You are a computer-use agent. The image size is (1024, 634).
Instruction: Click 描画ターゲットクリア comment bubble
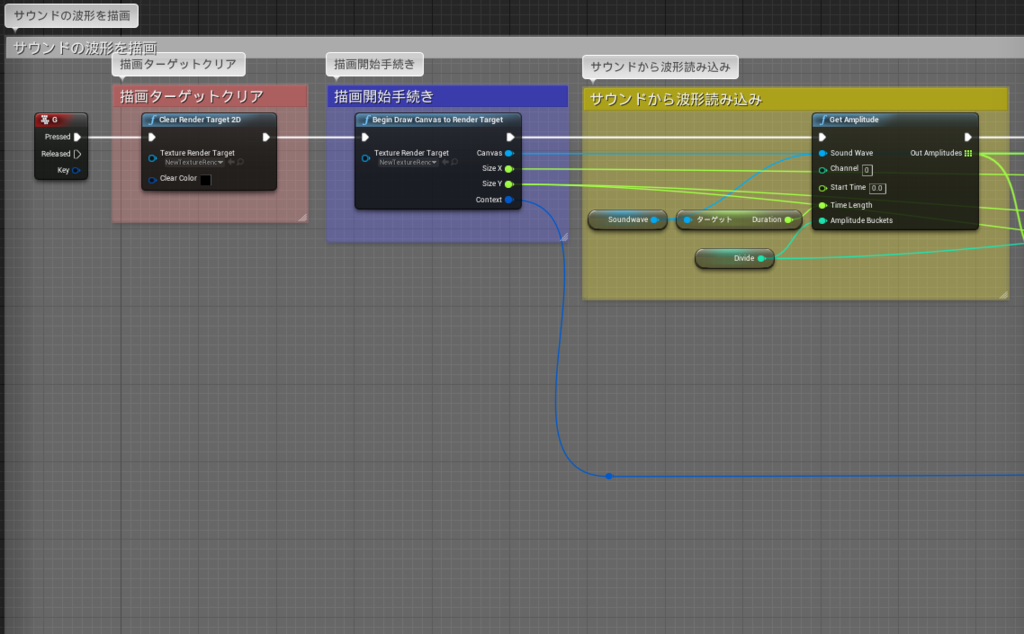178,64
